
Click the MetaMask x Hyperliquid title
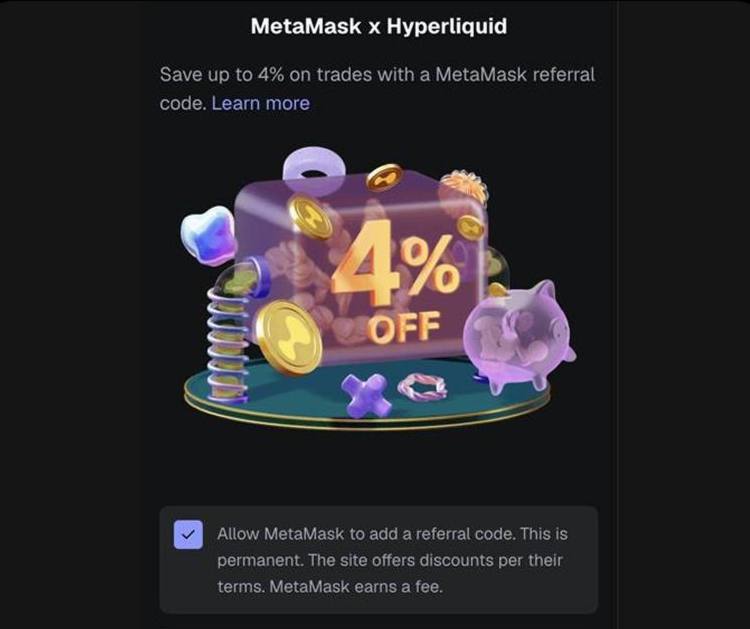coord(378,26)
